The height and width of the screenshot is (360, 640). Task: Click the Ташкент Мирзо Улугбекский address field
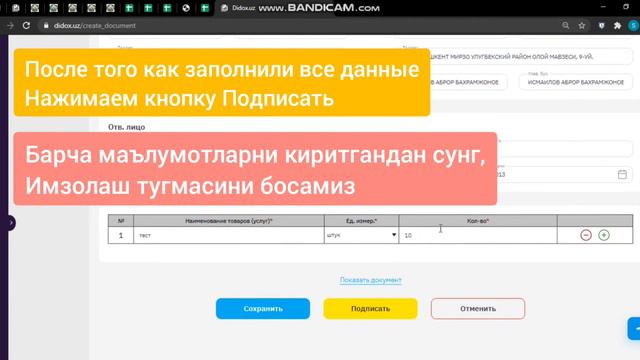point(531,56)
